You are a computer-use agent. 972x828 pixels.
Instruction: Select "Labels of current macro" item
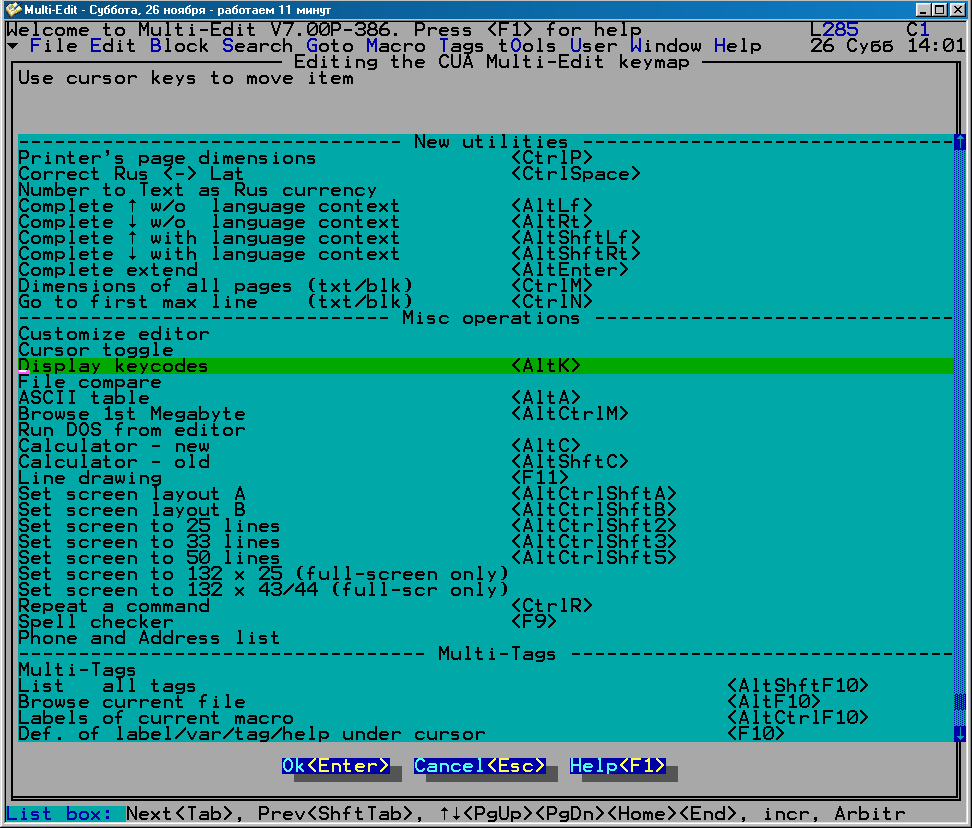tap(485, 719)
